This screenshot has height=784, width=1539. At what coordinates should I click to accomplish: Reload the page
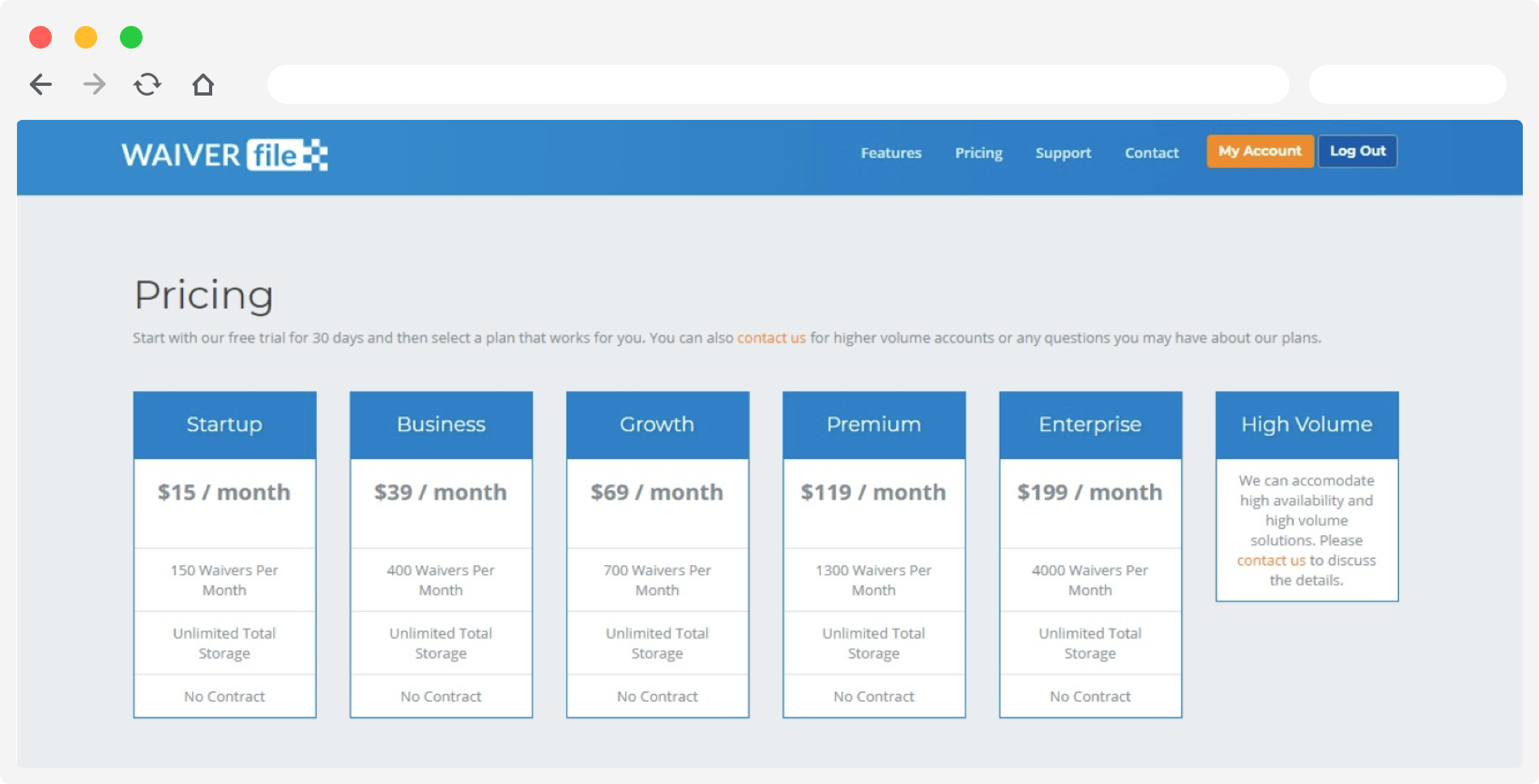[x=148, y=84]
